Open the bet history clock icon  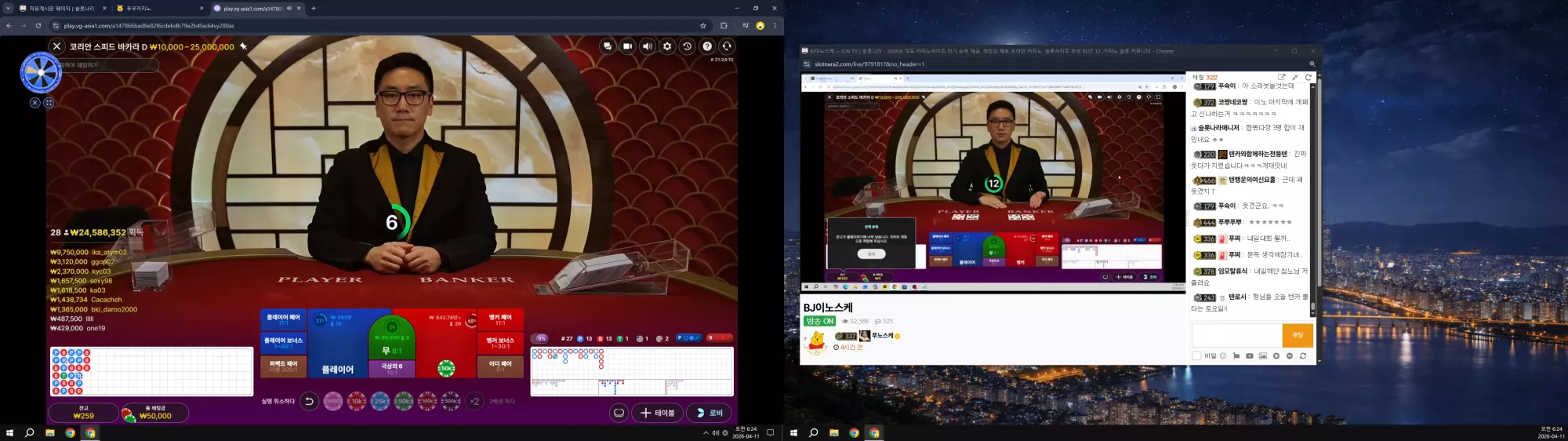(688, 46)
